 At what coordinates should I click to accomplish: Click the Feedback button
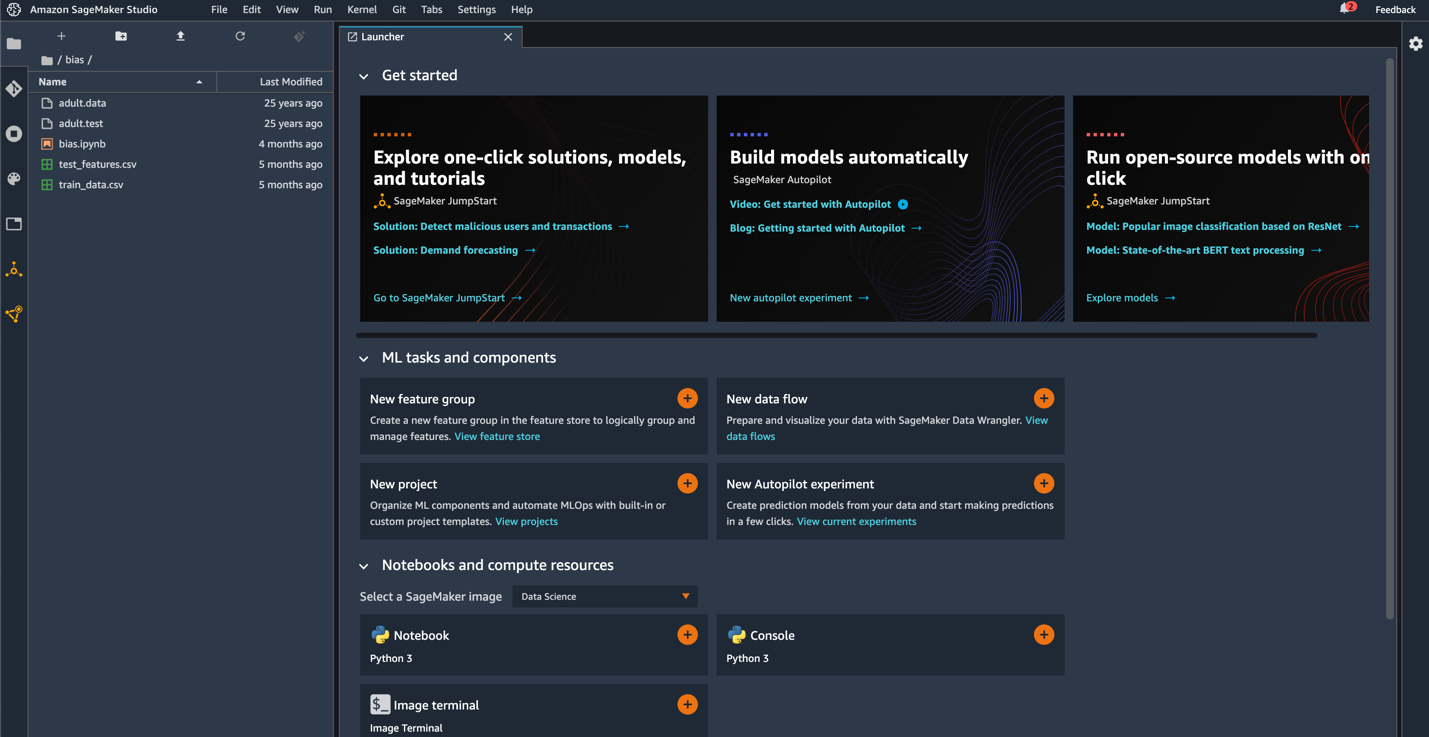(1395, 10)
